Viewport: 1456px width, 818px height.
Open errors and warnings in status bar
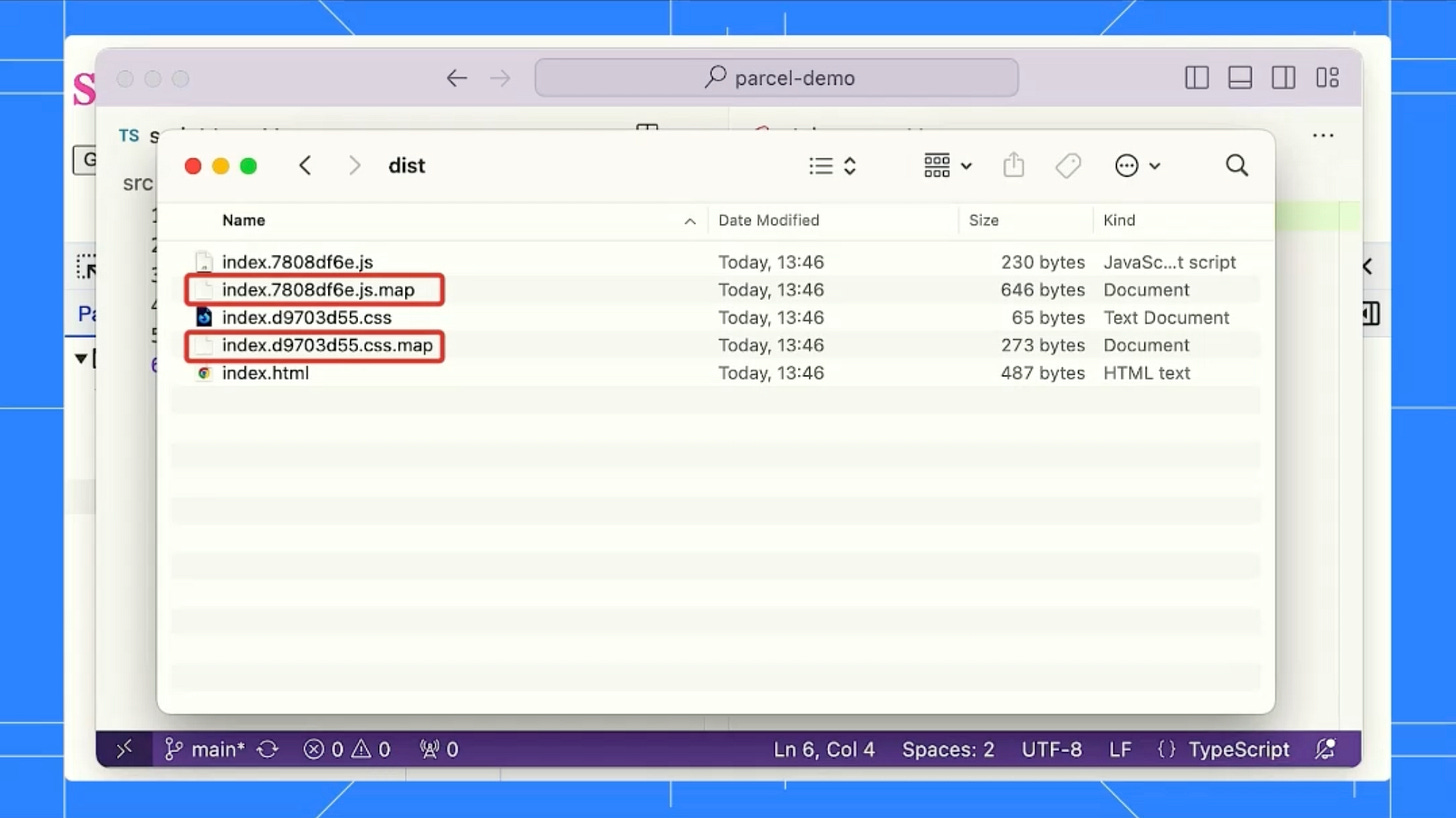tap(347, 749)
